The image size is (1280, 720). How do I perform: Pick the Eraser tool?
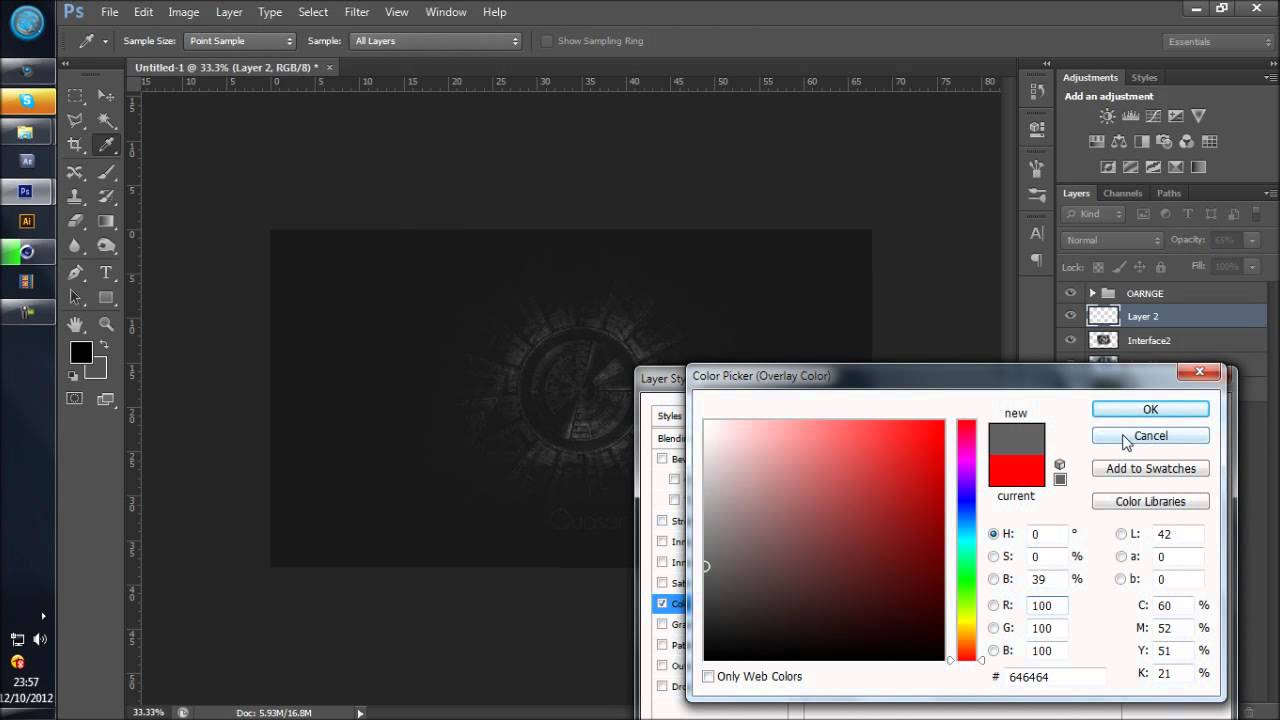(75, 221)
